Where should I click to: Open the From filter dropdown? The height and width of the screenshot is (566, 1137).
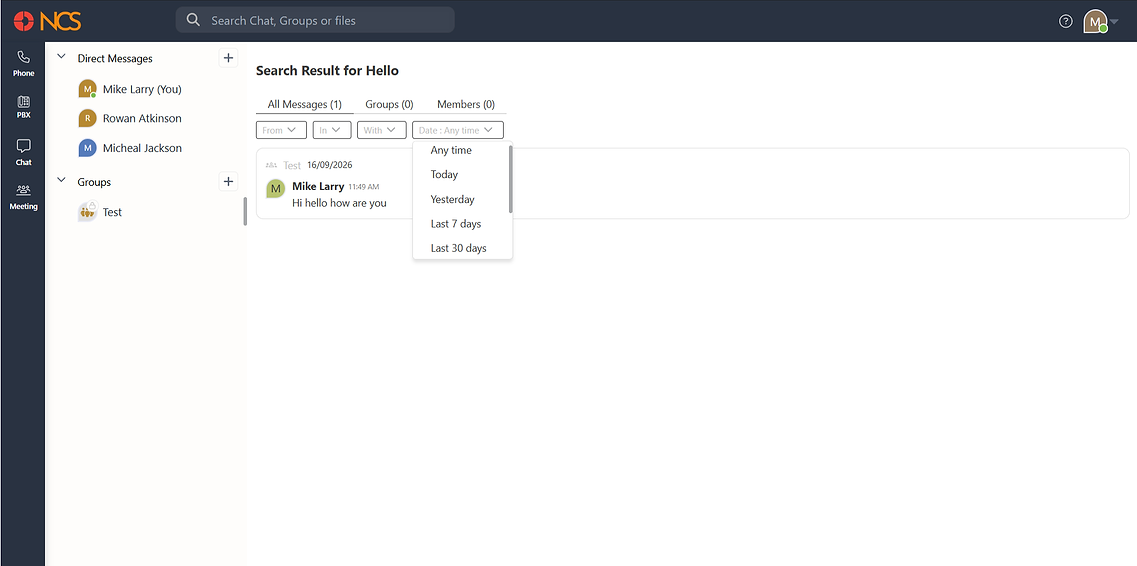pyautogui.click(x=281, y=130)
